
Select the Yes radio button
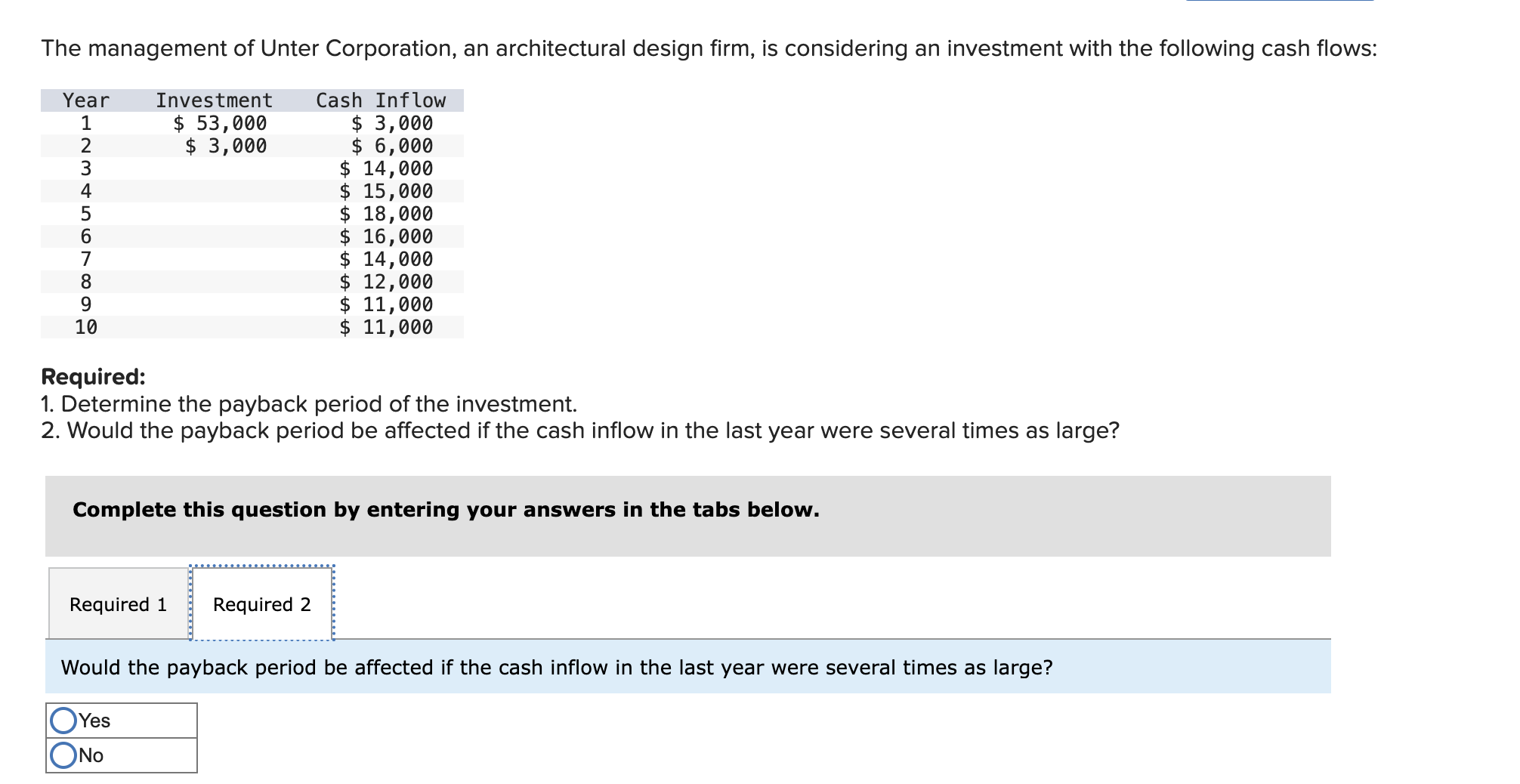click(x=64, y=721)
